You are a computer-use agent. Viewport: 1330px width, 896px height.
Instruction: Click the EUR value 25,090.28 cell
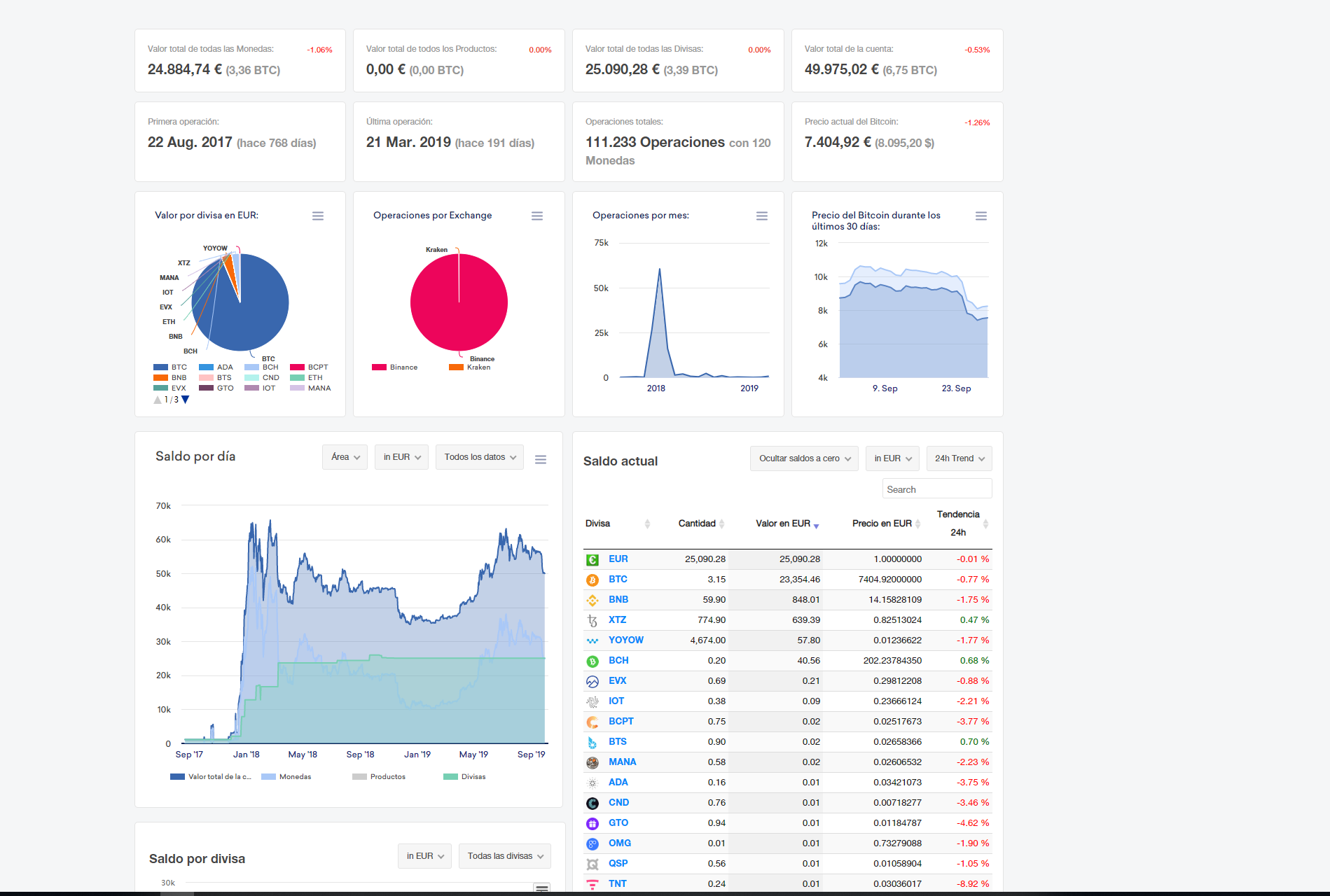pos(776,559)
